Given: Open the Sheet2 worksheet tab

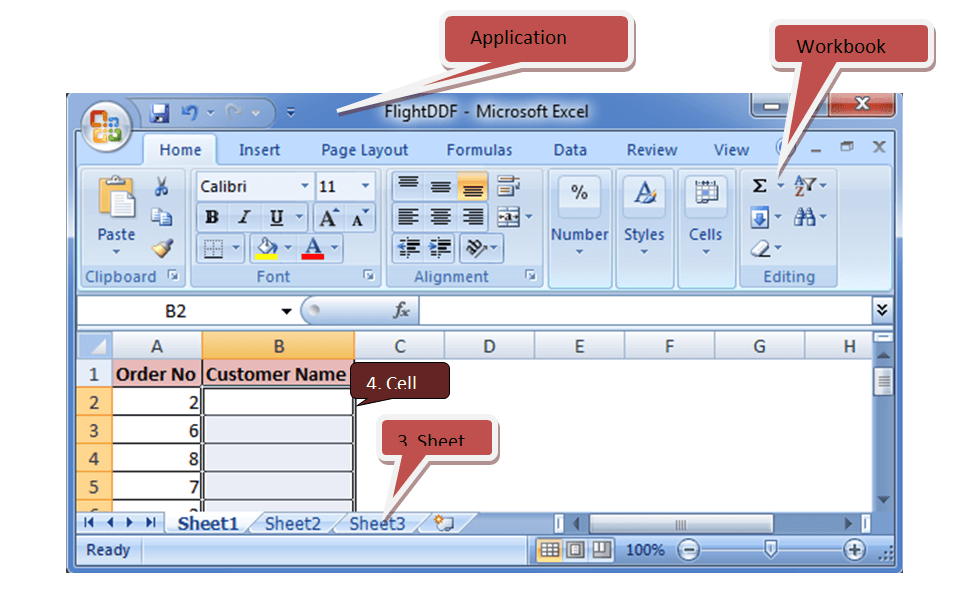Looking at the screenshot, I should click(292, 523).
